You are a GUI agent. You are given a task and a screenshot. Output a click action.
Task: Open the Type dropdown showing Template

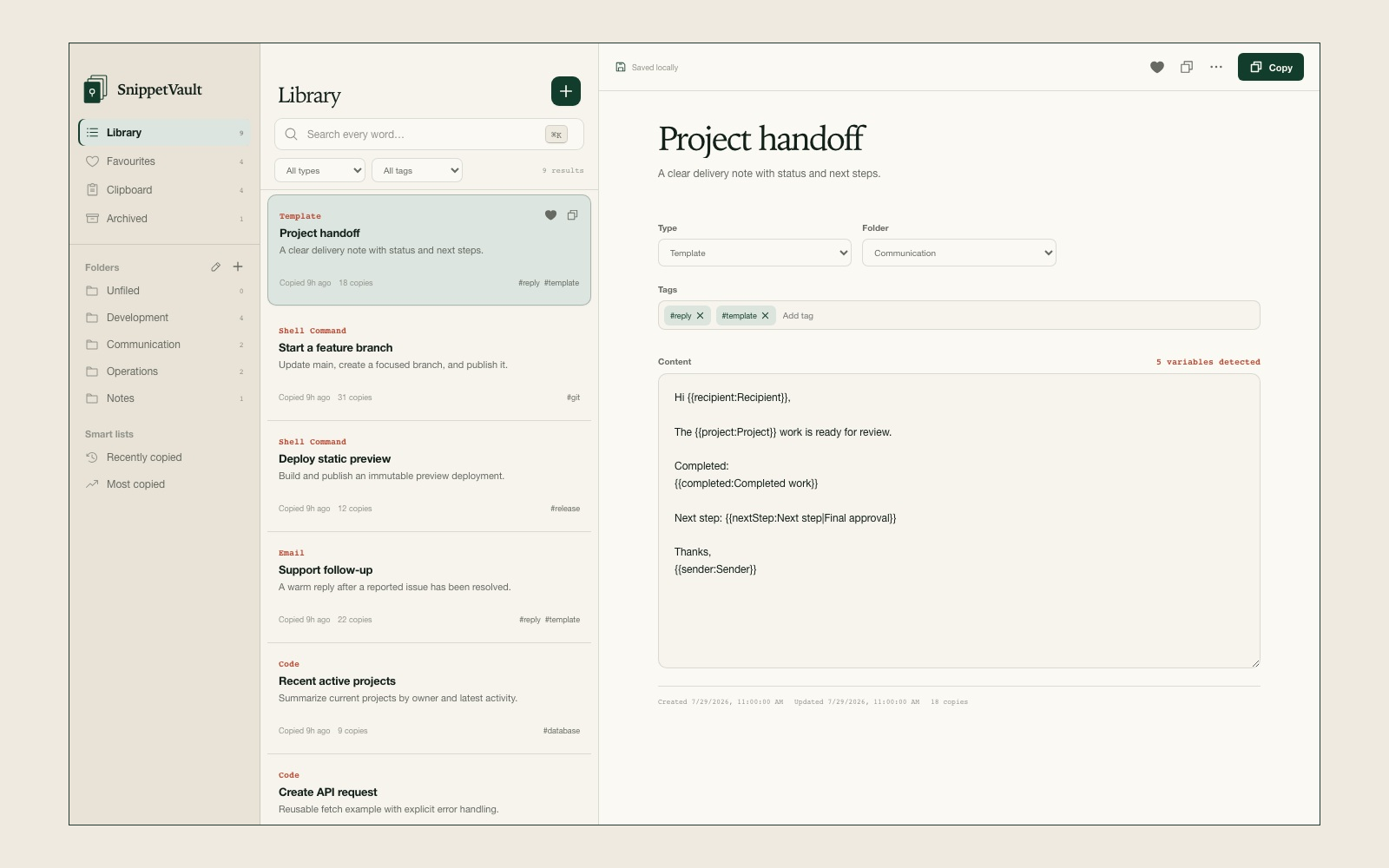pyautogui.click(x=754, y=253)
